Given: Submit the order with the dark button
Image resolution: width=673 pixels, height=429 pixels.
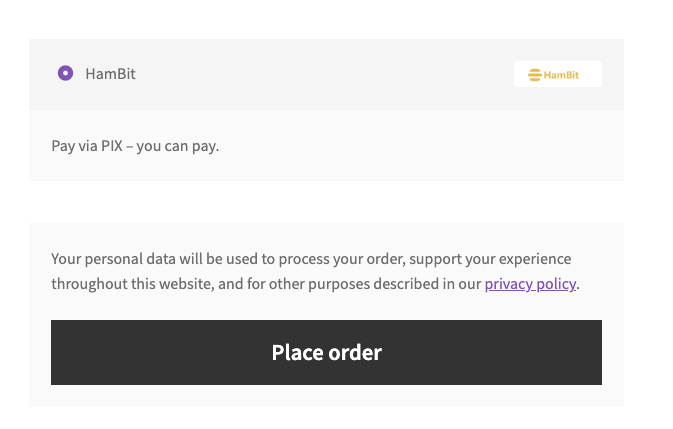Looking at the screenshot, I should pos(326,352).
